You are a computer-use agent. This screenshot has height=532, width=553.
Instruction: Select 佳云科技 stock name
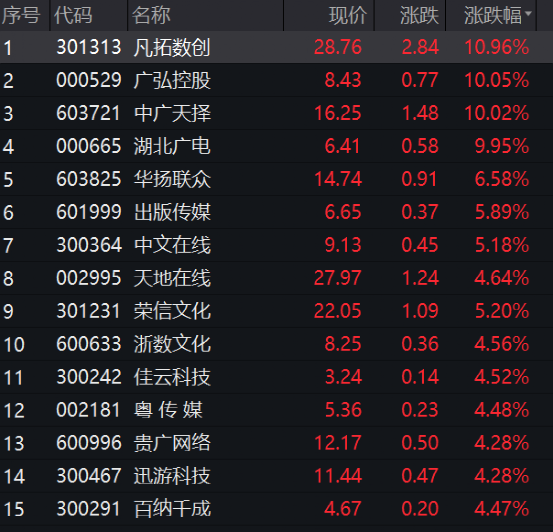coord(172,377)
